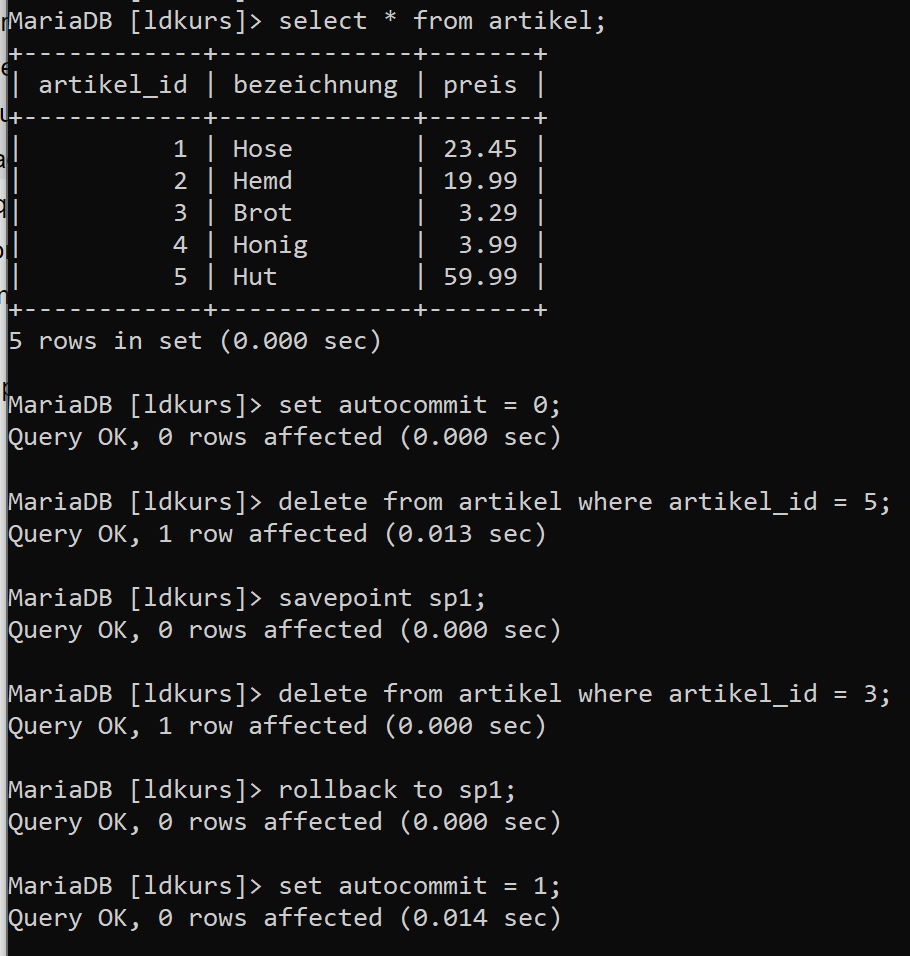Click the 'set autocommit = 0;' command
Viewport: 910px width, 956px height.
coord(419,405)
